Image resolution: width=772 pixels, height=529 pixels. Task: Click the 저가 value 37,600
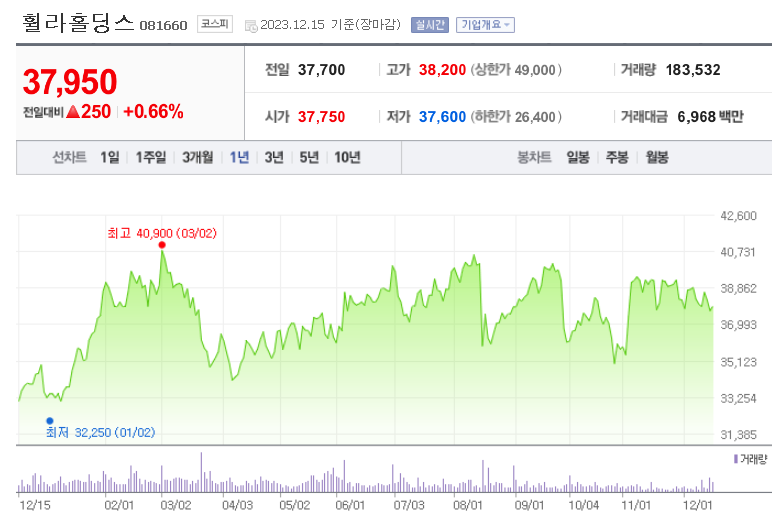click(442, 117)
